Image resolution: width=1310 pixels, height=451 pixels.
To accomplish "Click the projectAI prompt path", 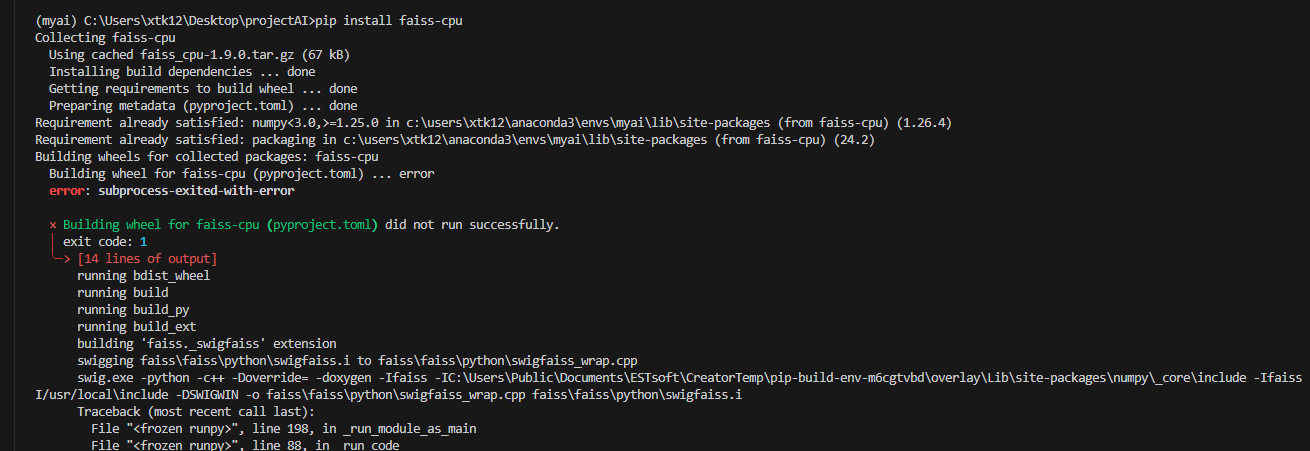I will pyautogui.click(x=194, y=20).
